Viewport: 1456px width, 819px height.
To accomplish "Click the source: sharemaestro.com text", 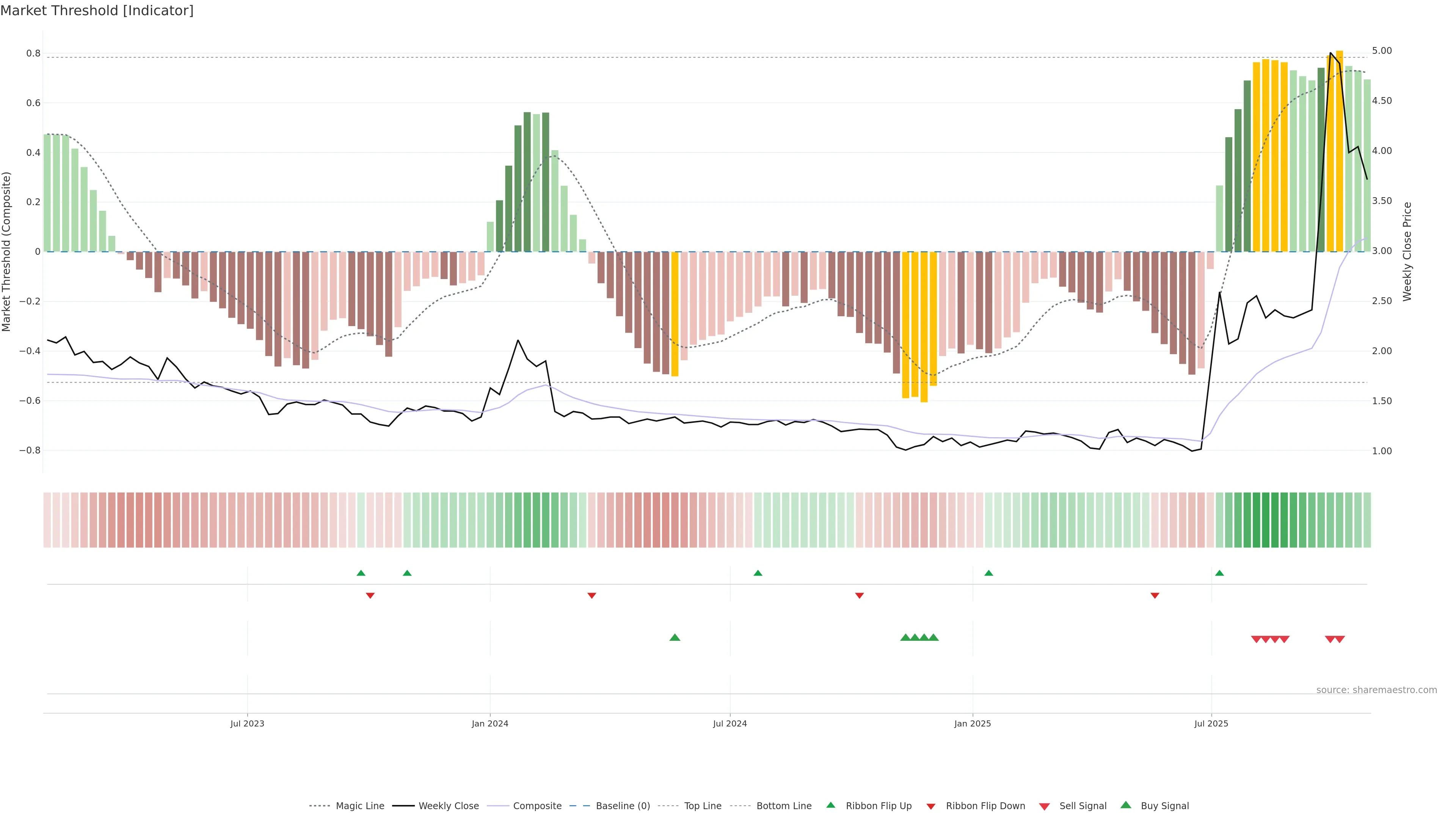I will point(1376,690).
